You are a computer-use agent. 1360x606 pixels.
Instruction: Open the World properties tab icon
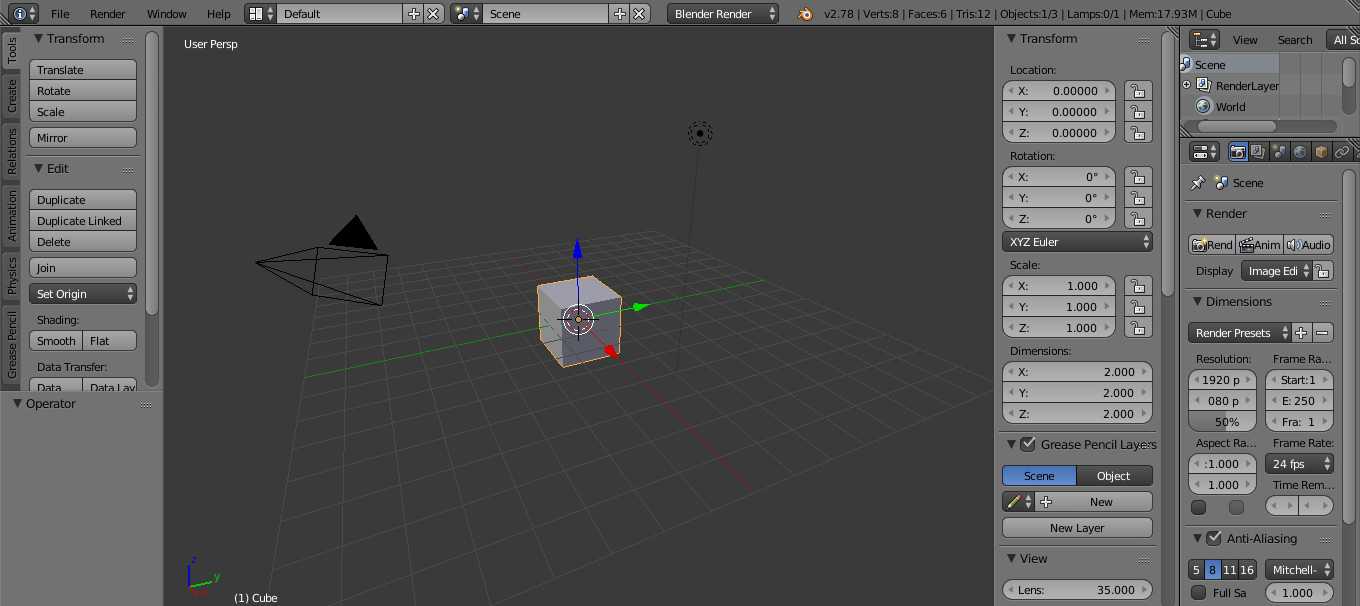point(1300,152)
